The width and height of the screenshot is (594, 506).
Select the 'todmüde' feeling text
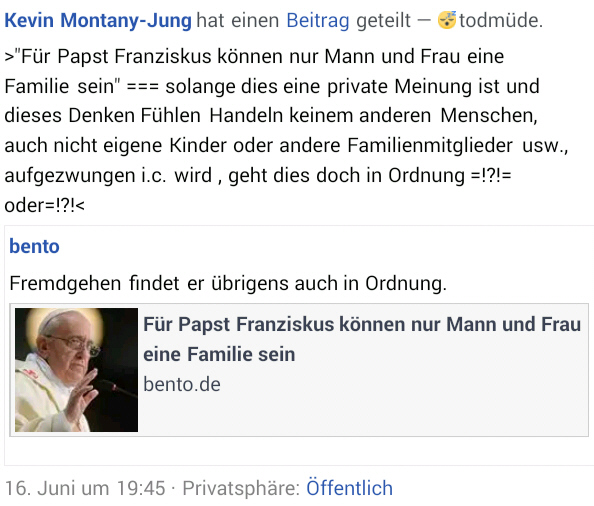pyautogui.click(x=501, y=20)
